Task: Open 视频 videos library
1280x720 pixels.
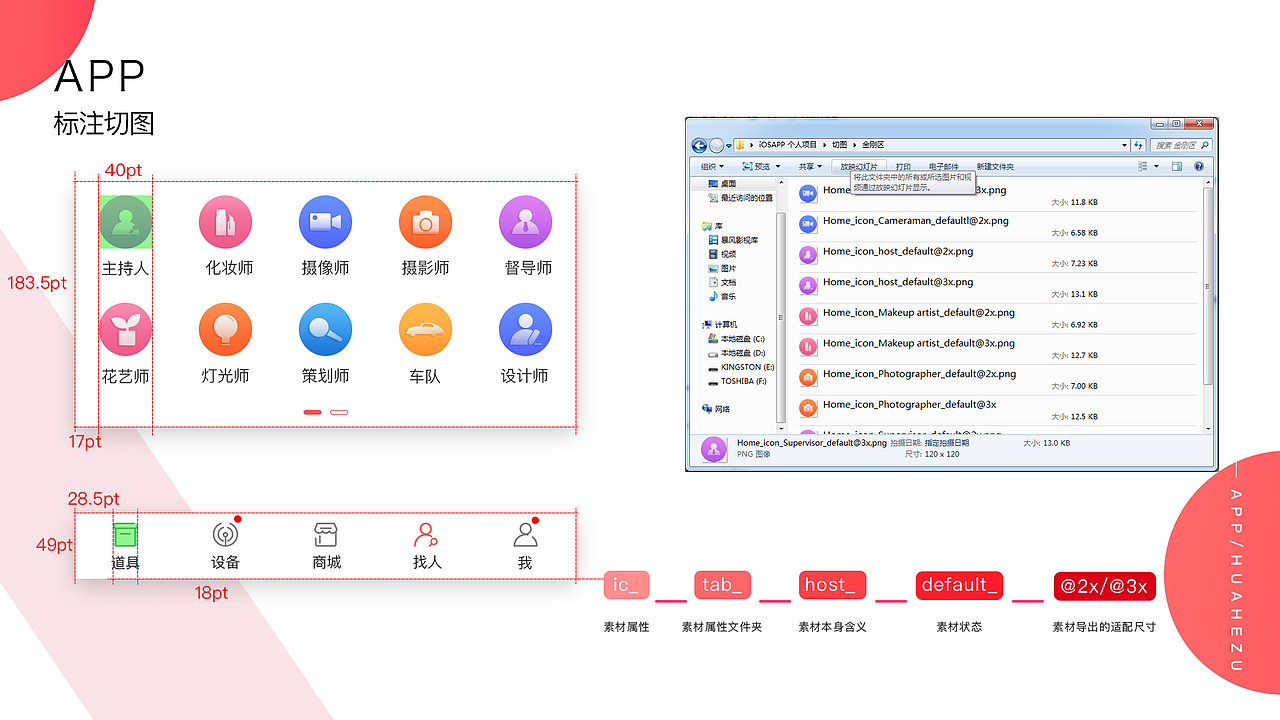Action: pyautogui.click(x=722, y=254)
